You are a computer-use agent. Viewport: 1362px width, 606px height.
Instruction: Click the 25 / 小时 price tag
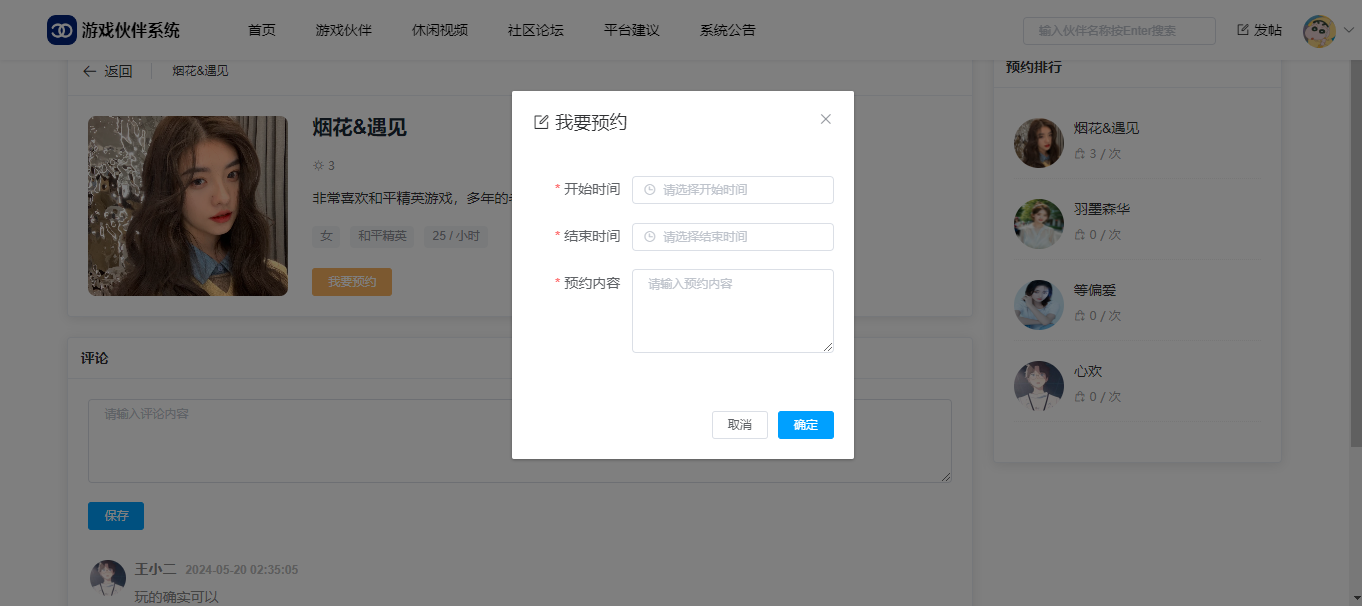pos(456,237)
